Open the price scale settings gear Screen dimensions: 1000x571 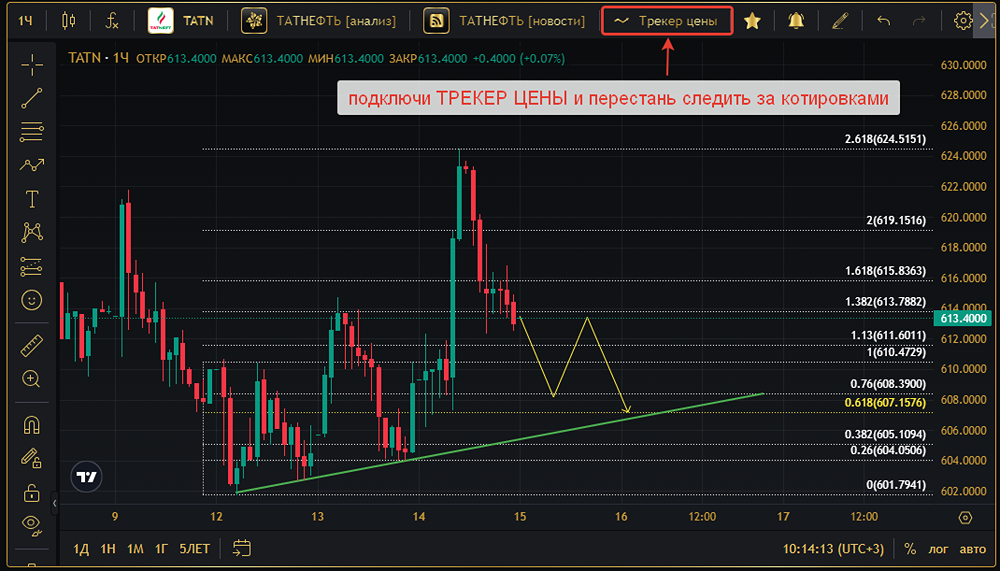click(x=966, y=517)
